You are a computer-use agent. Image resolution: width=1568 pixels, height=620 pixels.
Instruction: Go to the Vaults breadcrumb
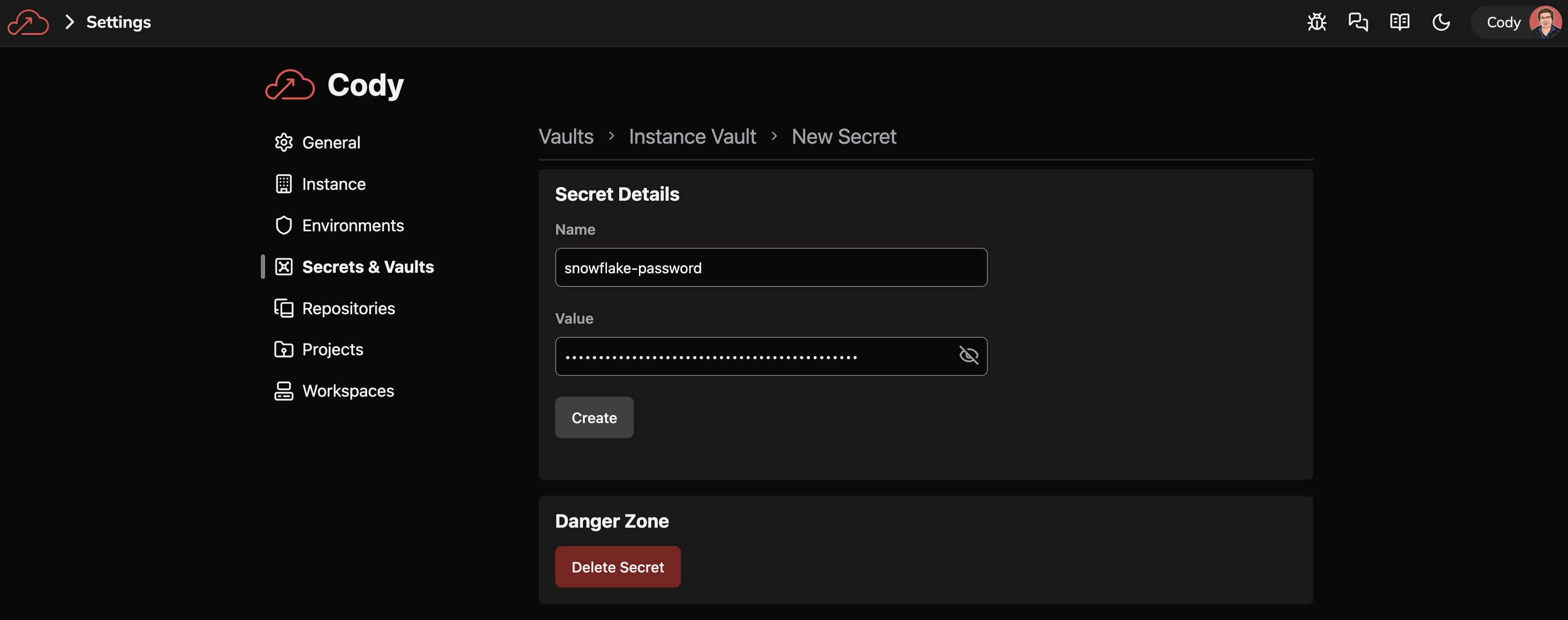pyautogui.click(x=566, y=137)
